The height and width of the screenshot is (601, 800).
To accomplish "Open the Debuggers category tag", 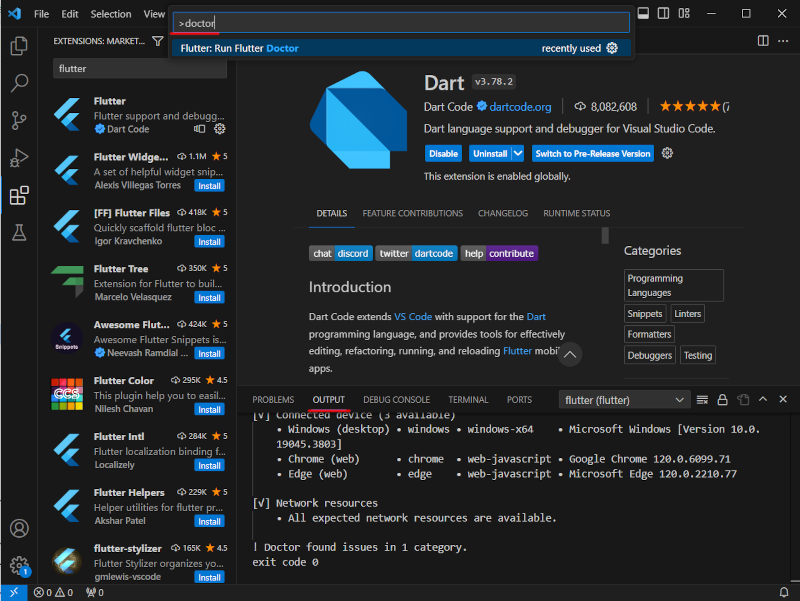I will tap(649, 355).
